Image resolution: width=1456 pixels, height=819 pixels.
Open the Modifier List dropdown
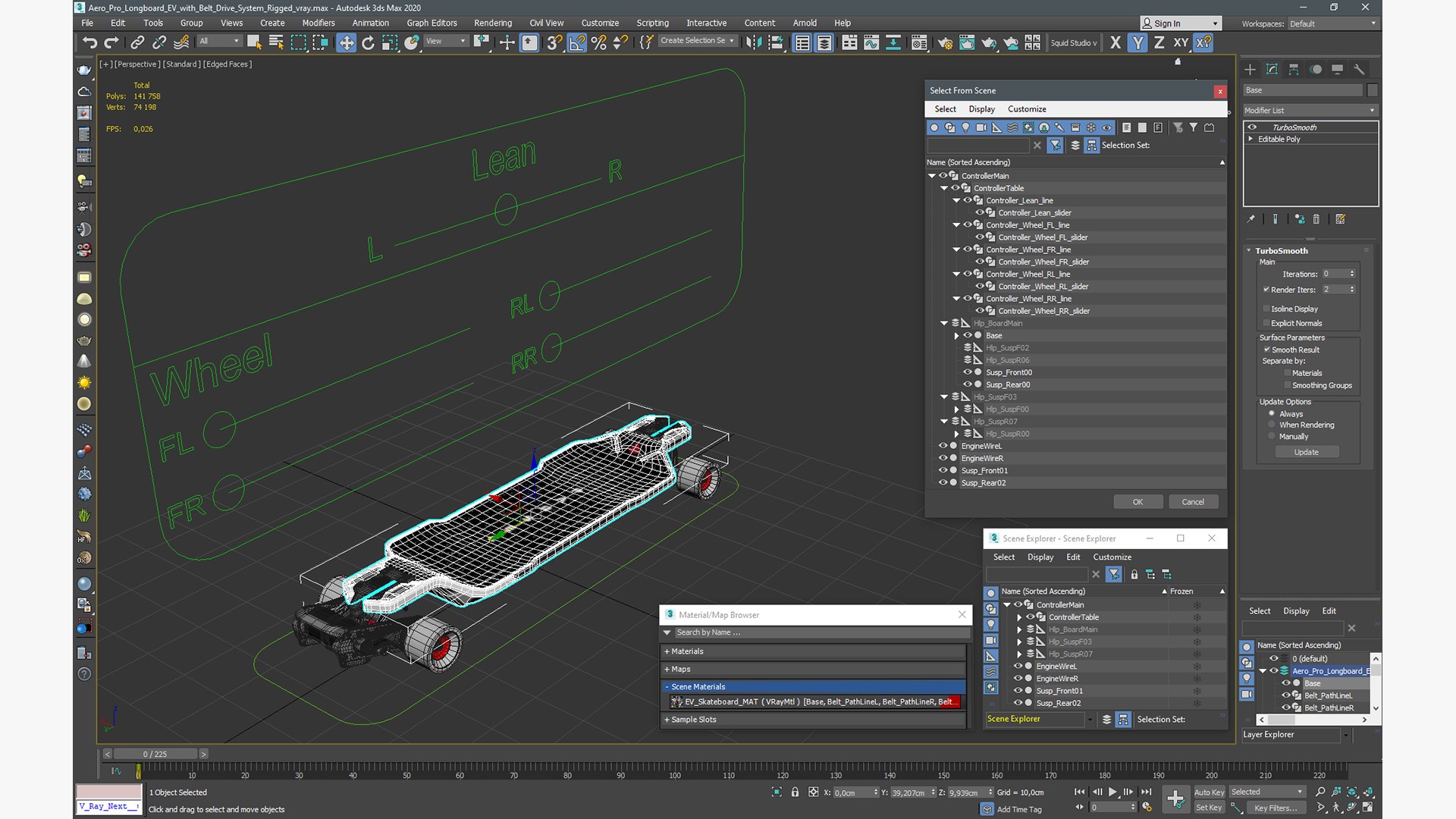tap(1310, 110)
